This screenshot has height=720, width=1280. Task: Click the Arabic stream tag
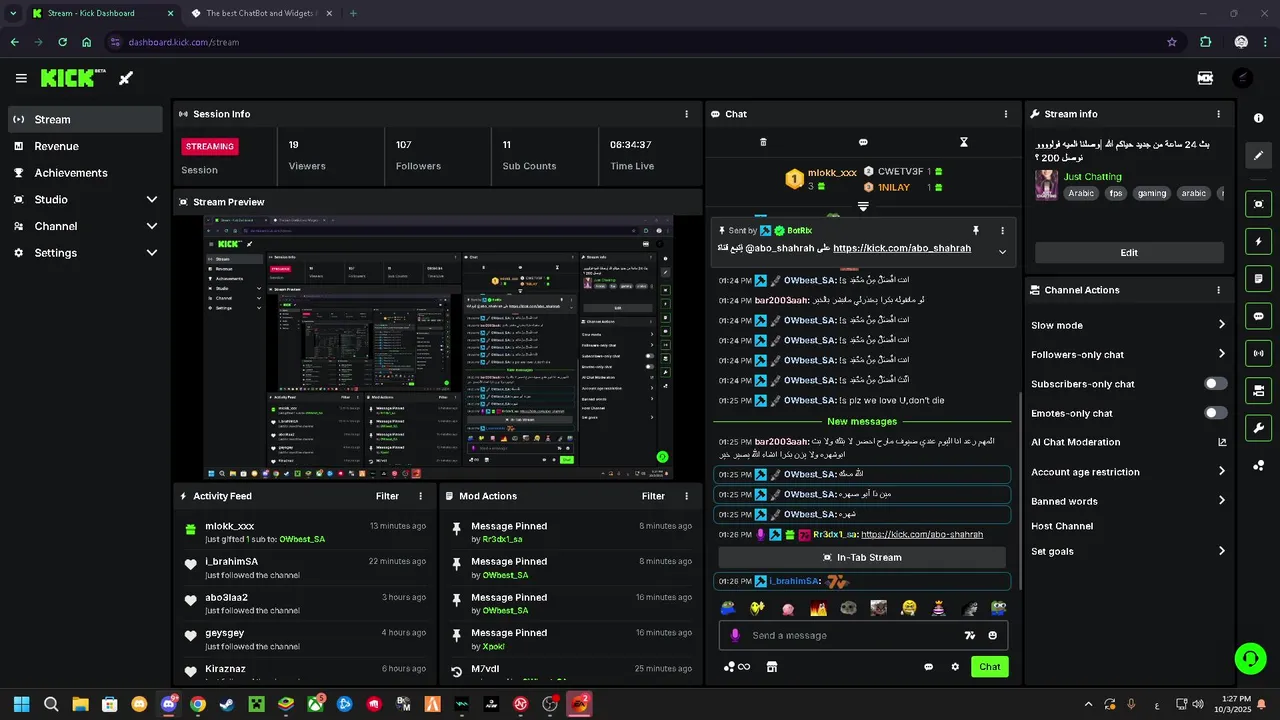[x=1081, y=193]
